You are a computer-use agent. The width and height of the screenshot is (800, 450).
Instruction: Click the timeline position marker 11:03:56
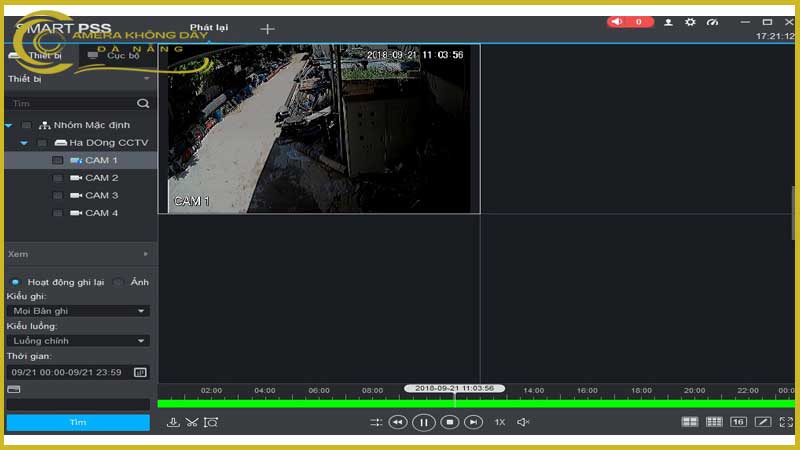(x=454, y=388)
